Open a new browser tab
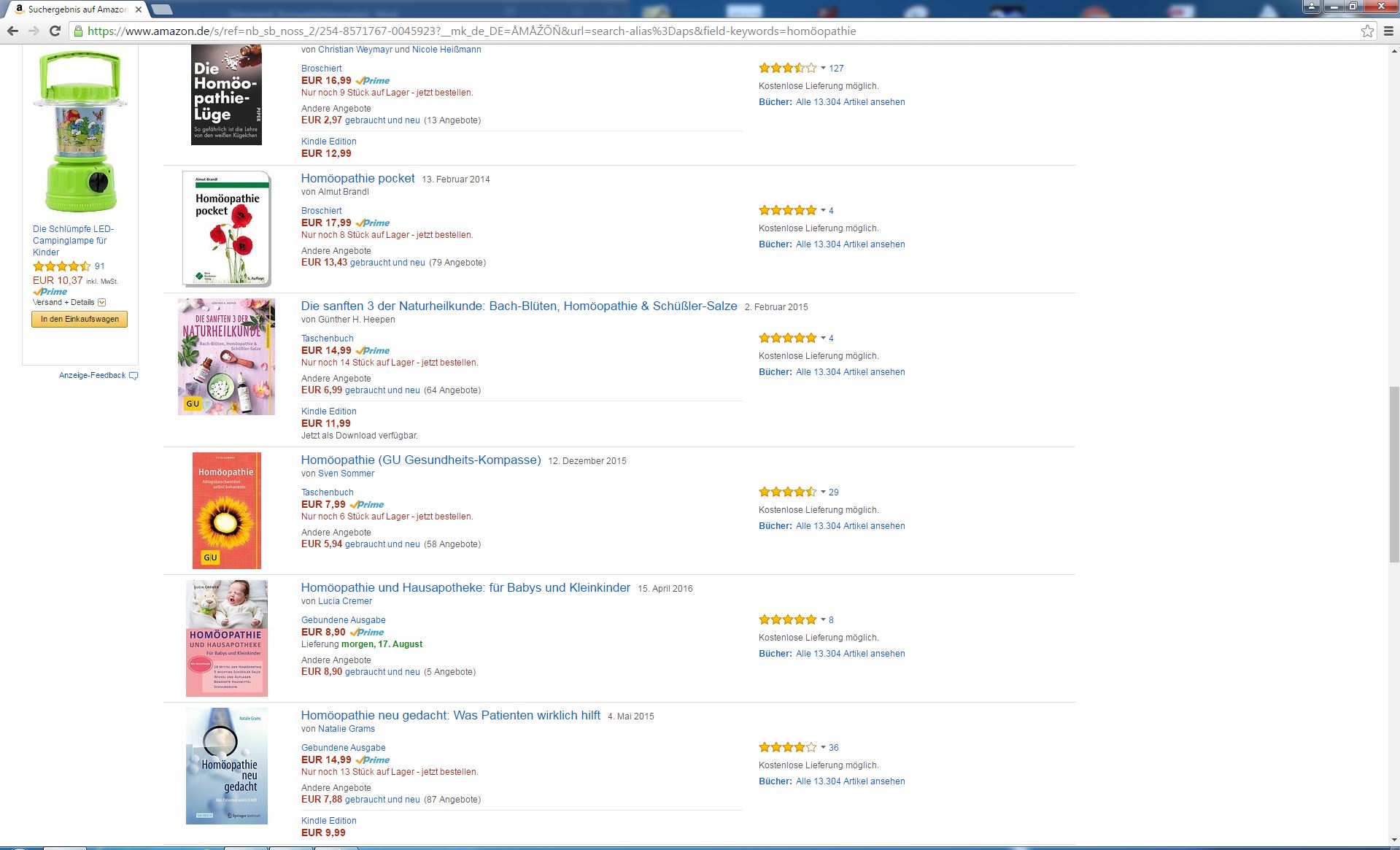The height and width of the screenshot is (850, 1400). [x=162, y=9]
